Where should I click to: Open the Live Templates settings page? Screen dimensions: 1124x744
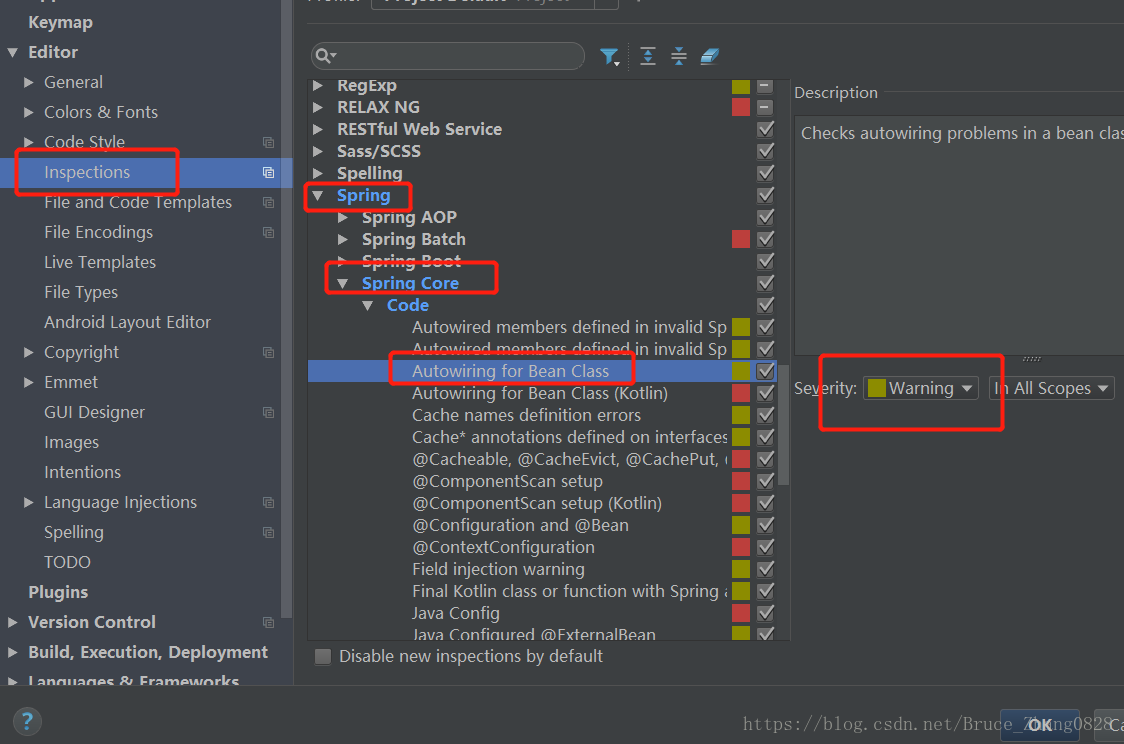(100, 262)
